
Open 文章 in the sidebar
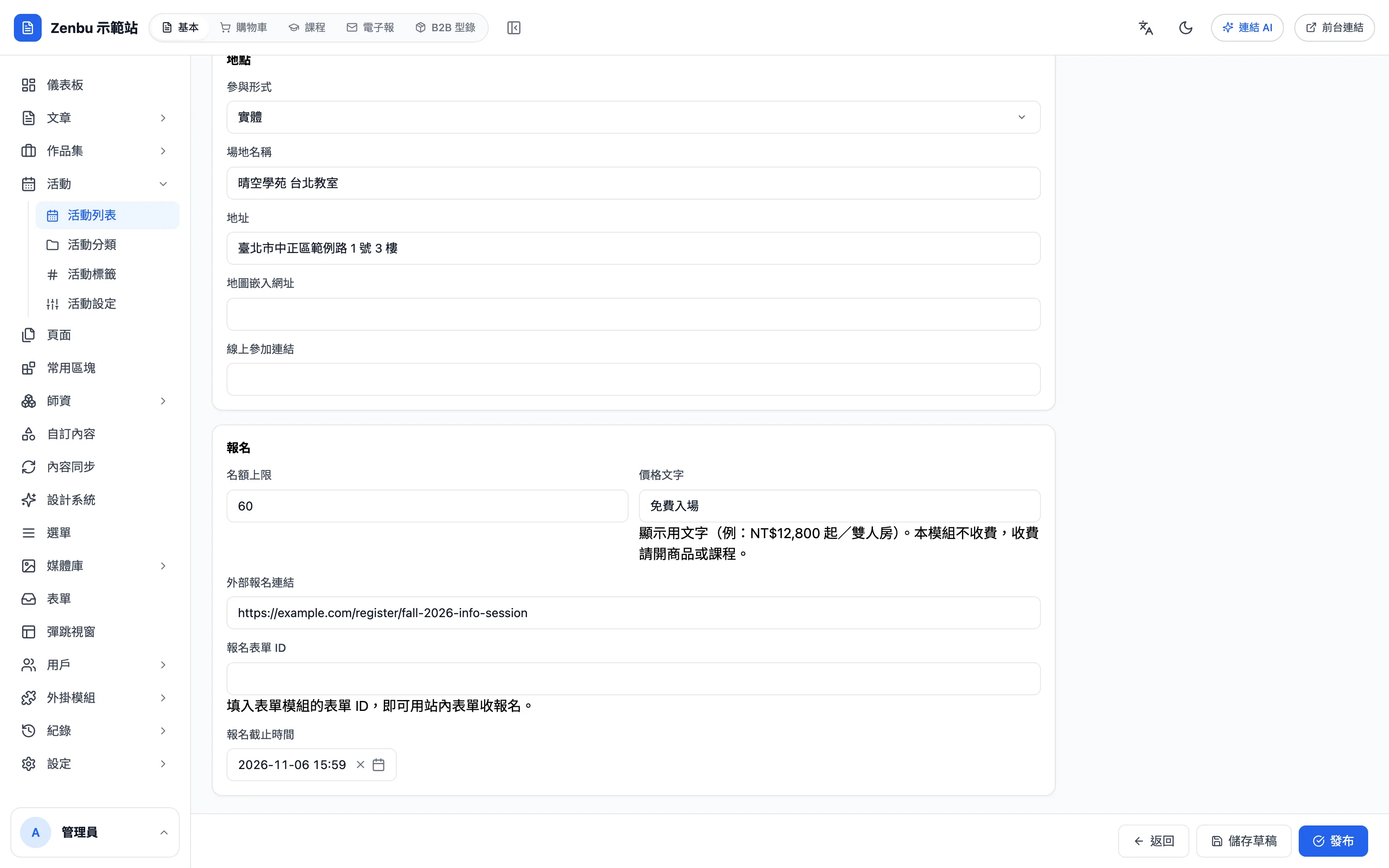pos(95,118)
